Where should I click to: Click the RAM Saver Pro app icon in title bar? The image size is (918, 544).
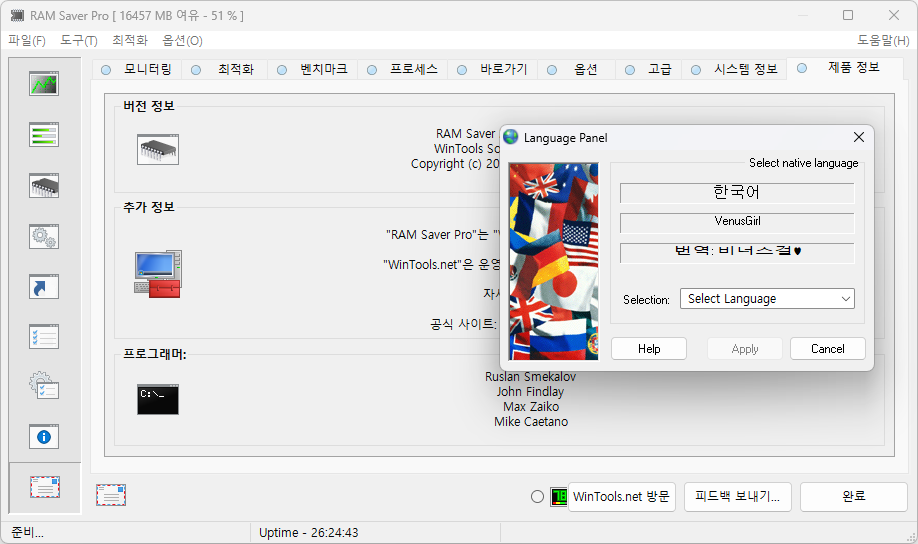18,15
